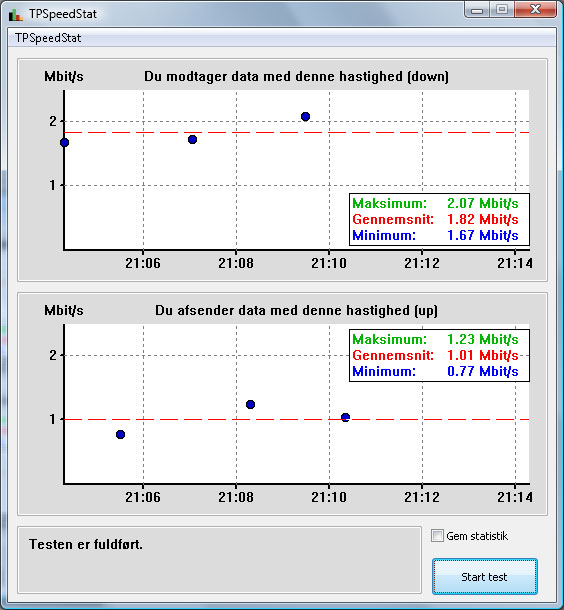Click the download data point on the y-axis
Viewport: 564px width, 610px height.
65,143
